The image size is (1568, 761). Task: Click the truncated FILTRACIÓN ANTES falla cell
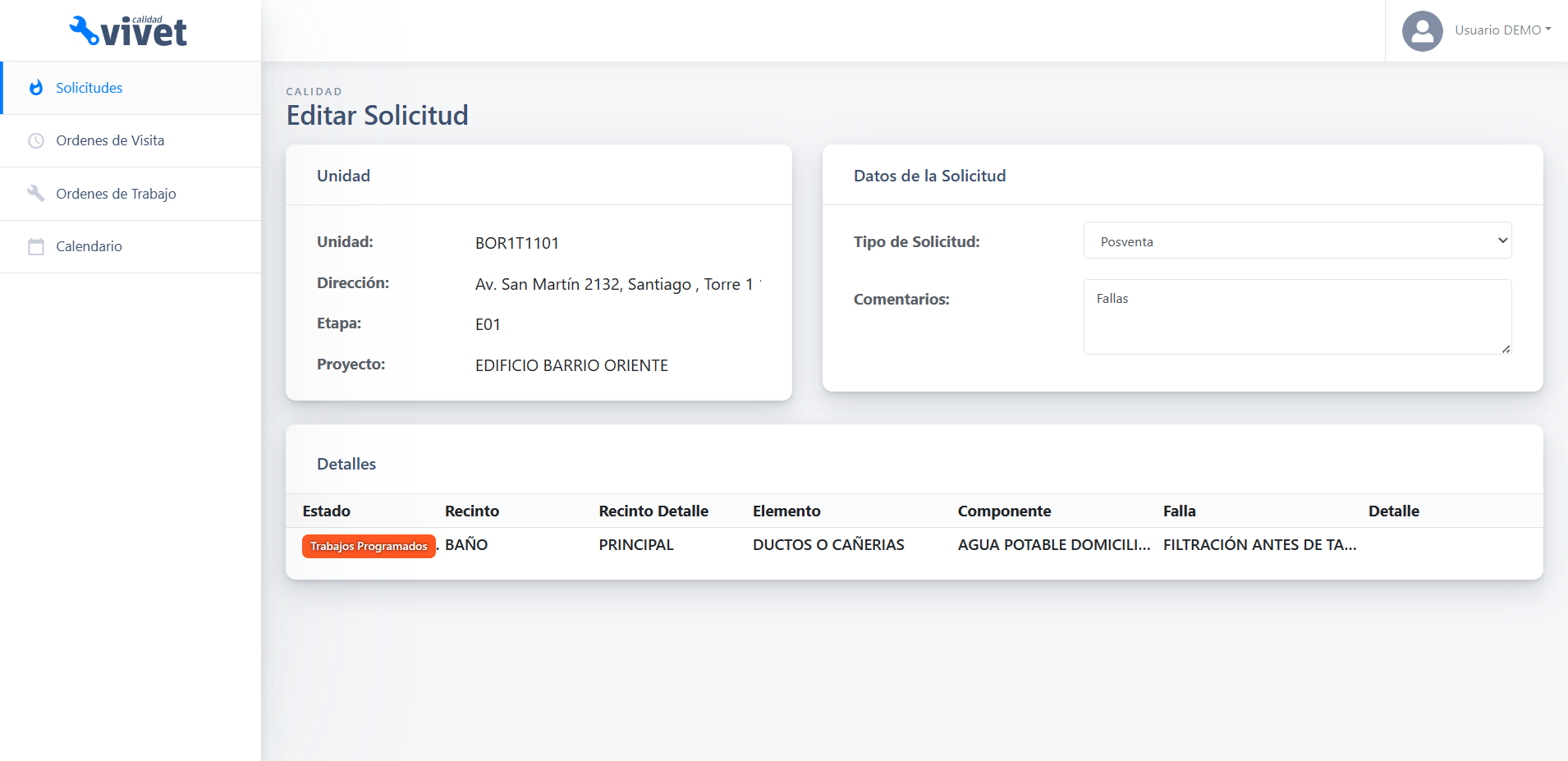[1259, 545]
